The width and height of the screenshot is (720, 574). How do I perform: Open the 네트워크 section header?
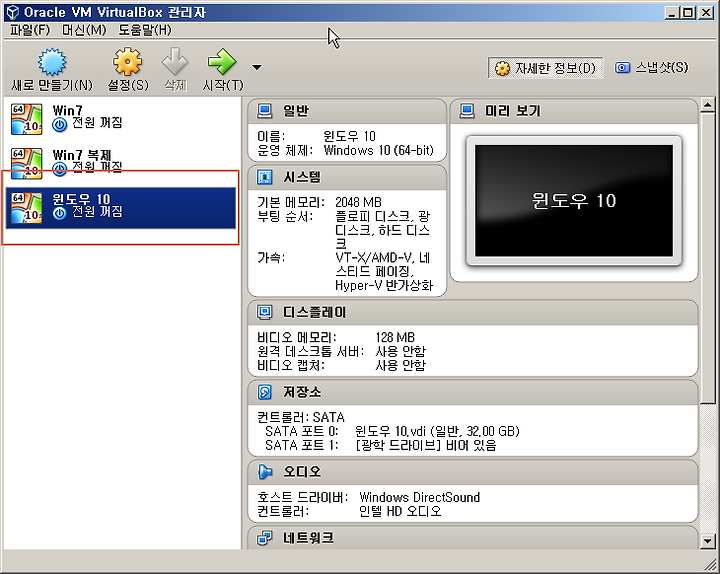point(472,538)
